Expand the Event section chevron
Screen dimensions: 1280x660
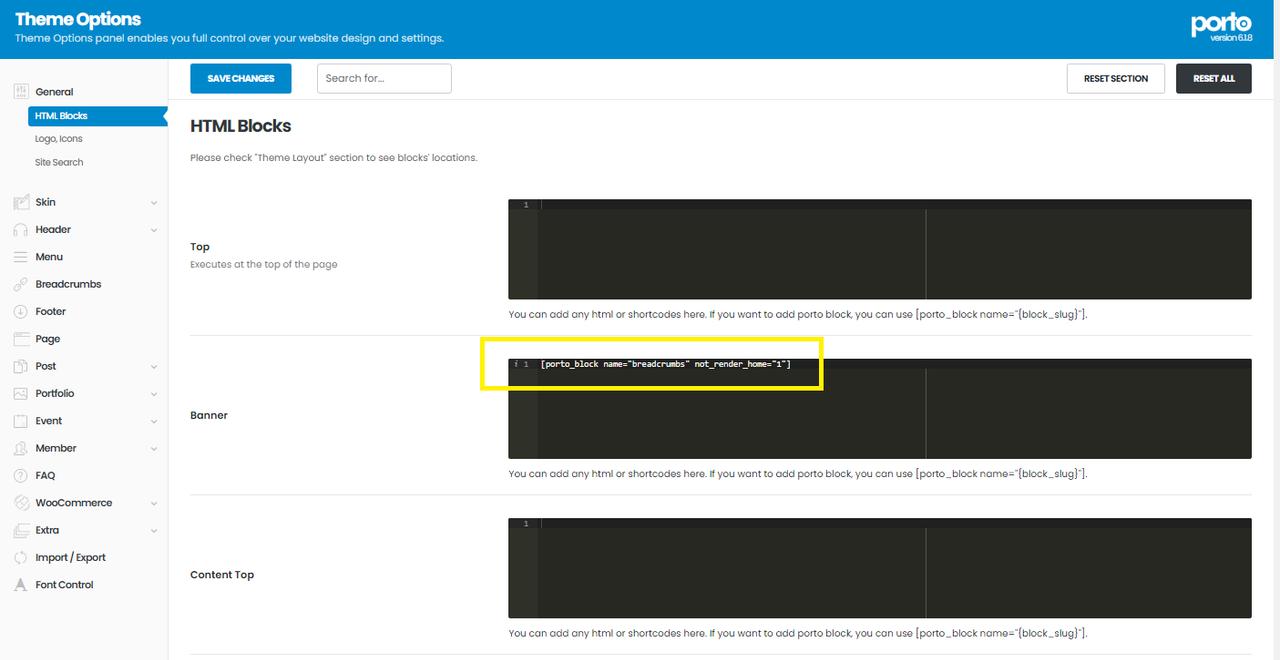pyautogui.click(x=154, y=421)
